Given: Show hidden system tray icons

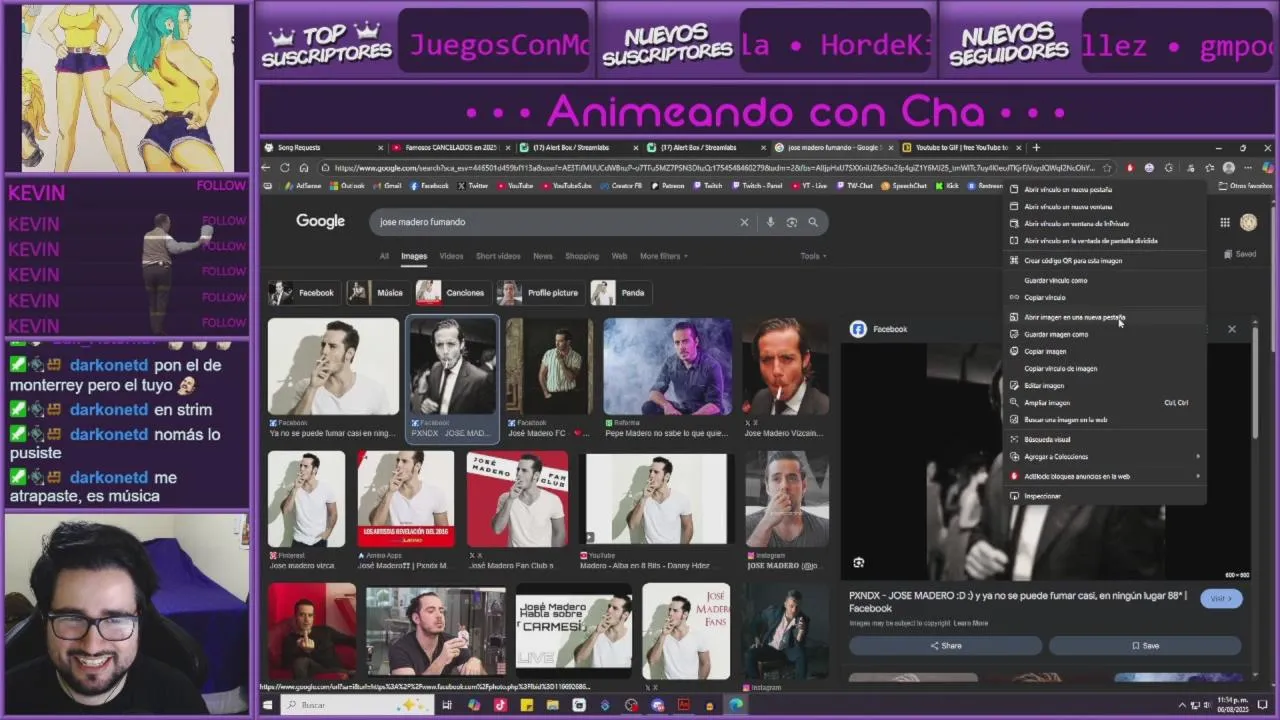Looking at the screenshot, I should (x=1182, y=705).
